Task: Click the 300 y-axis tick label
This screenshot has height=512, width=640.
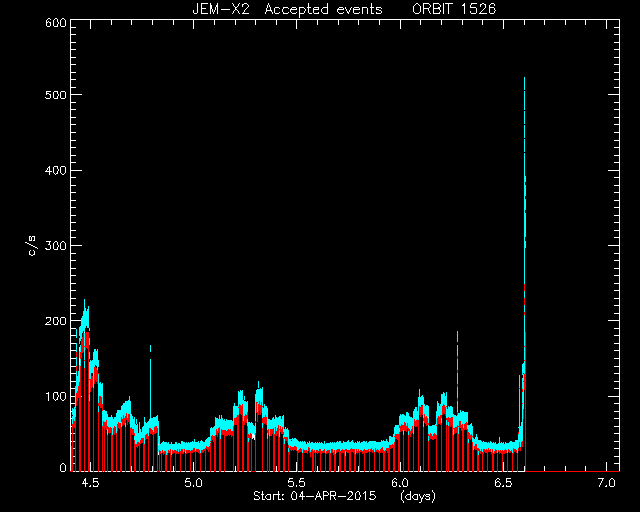Action: [x=56, y=245]
